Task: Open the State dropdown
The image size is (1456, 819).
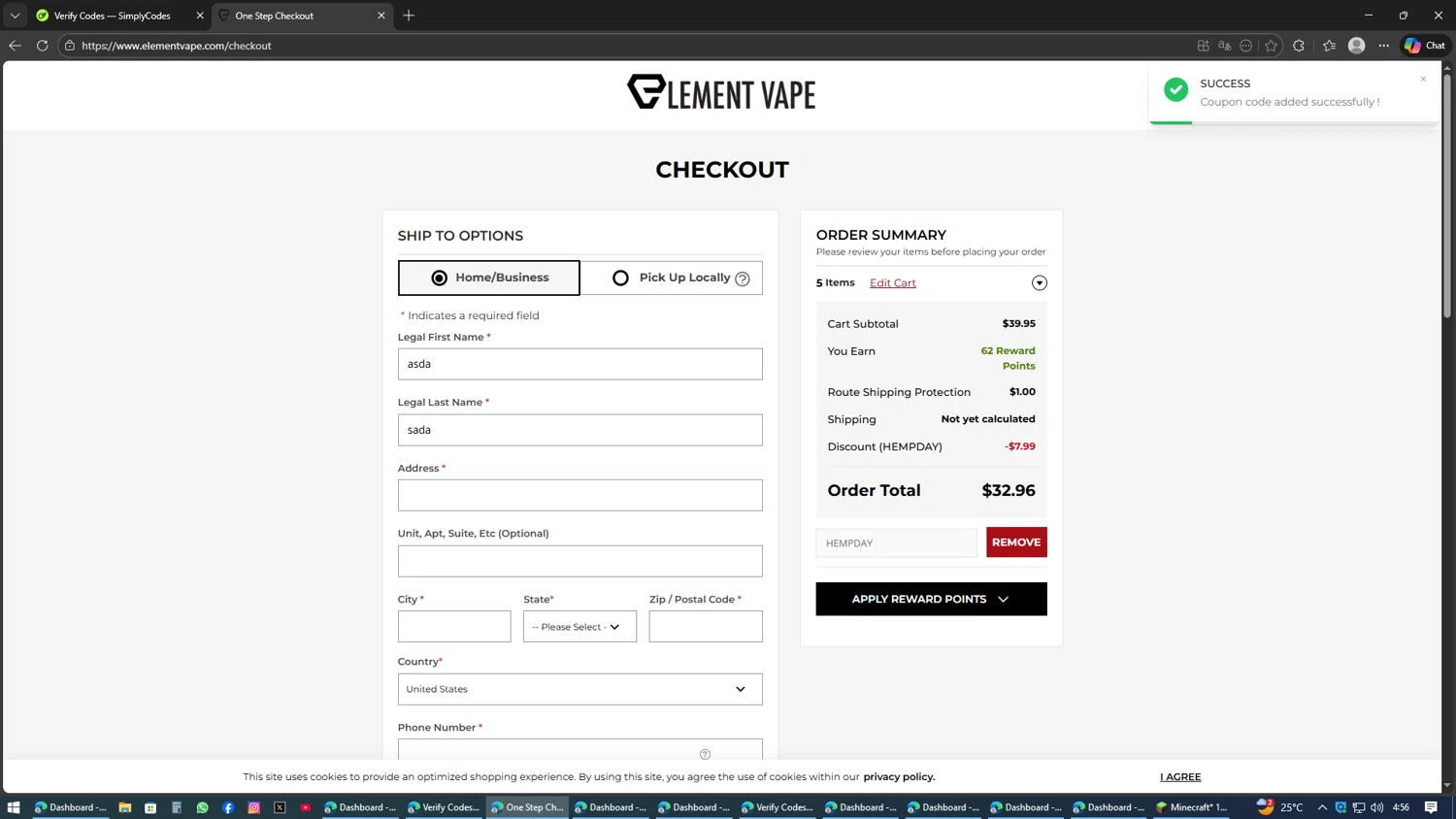Action: pos(579,627)
